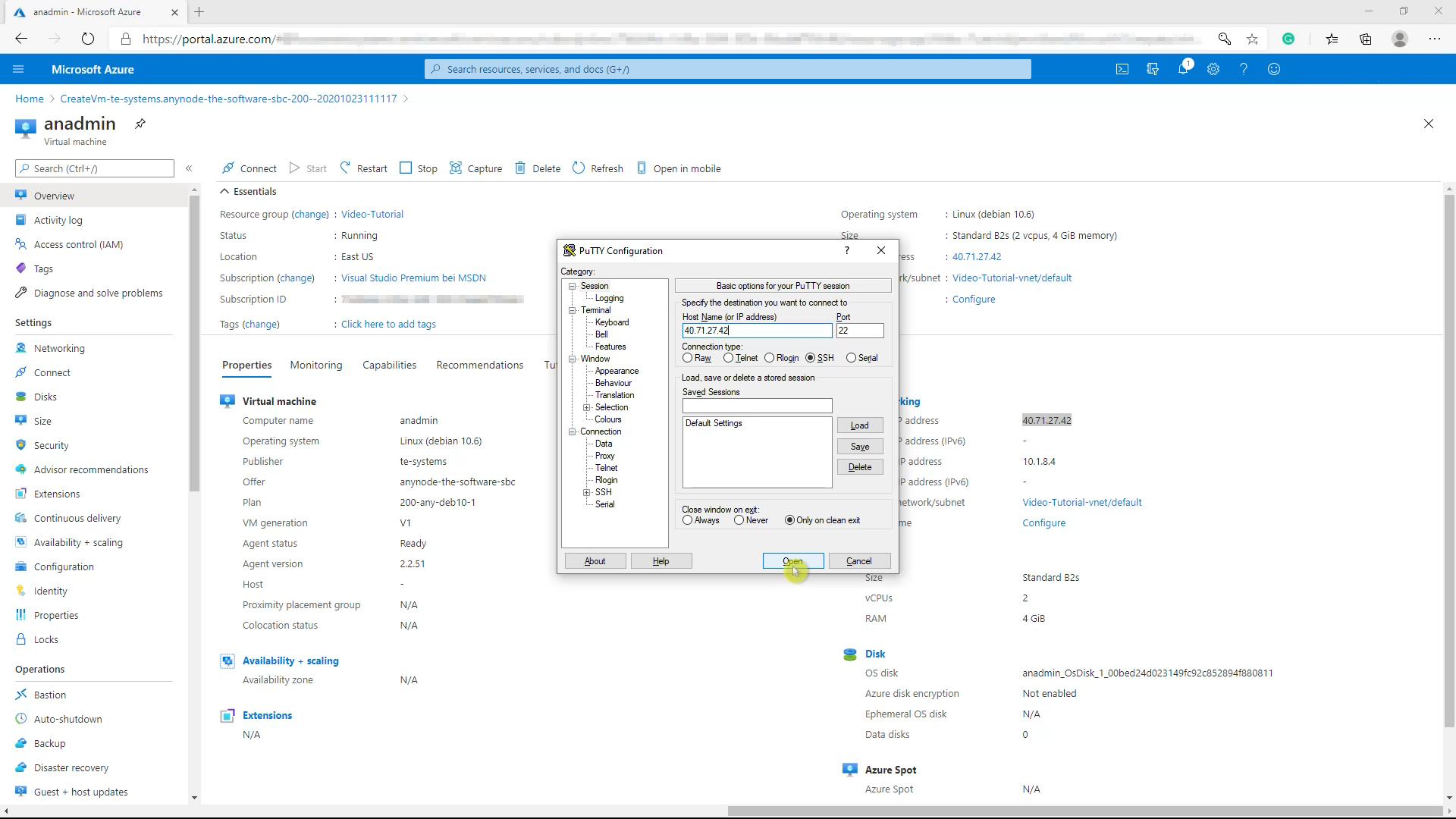This screenshot has height=819, width=1456.
Task: Open Tags in sidebar
Action: [43, 268]
